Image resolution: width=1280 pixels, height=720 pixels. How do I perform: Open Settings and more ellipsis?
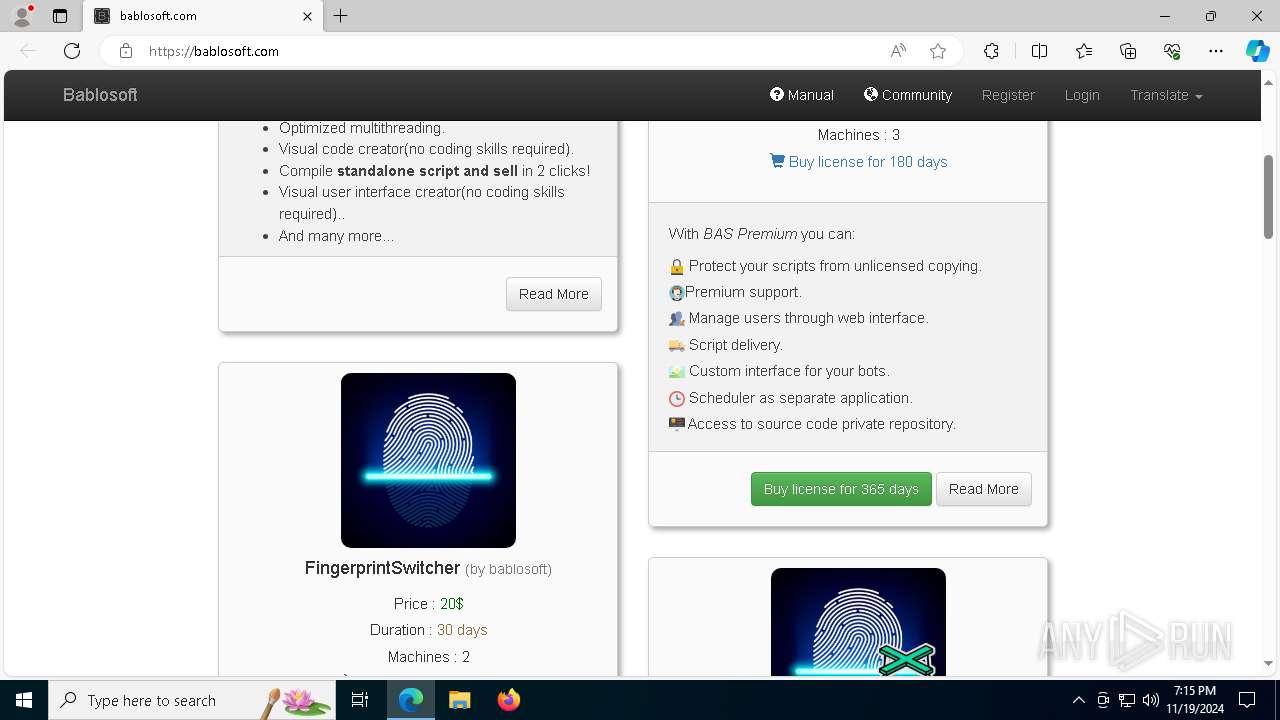[1216, 51]
